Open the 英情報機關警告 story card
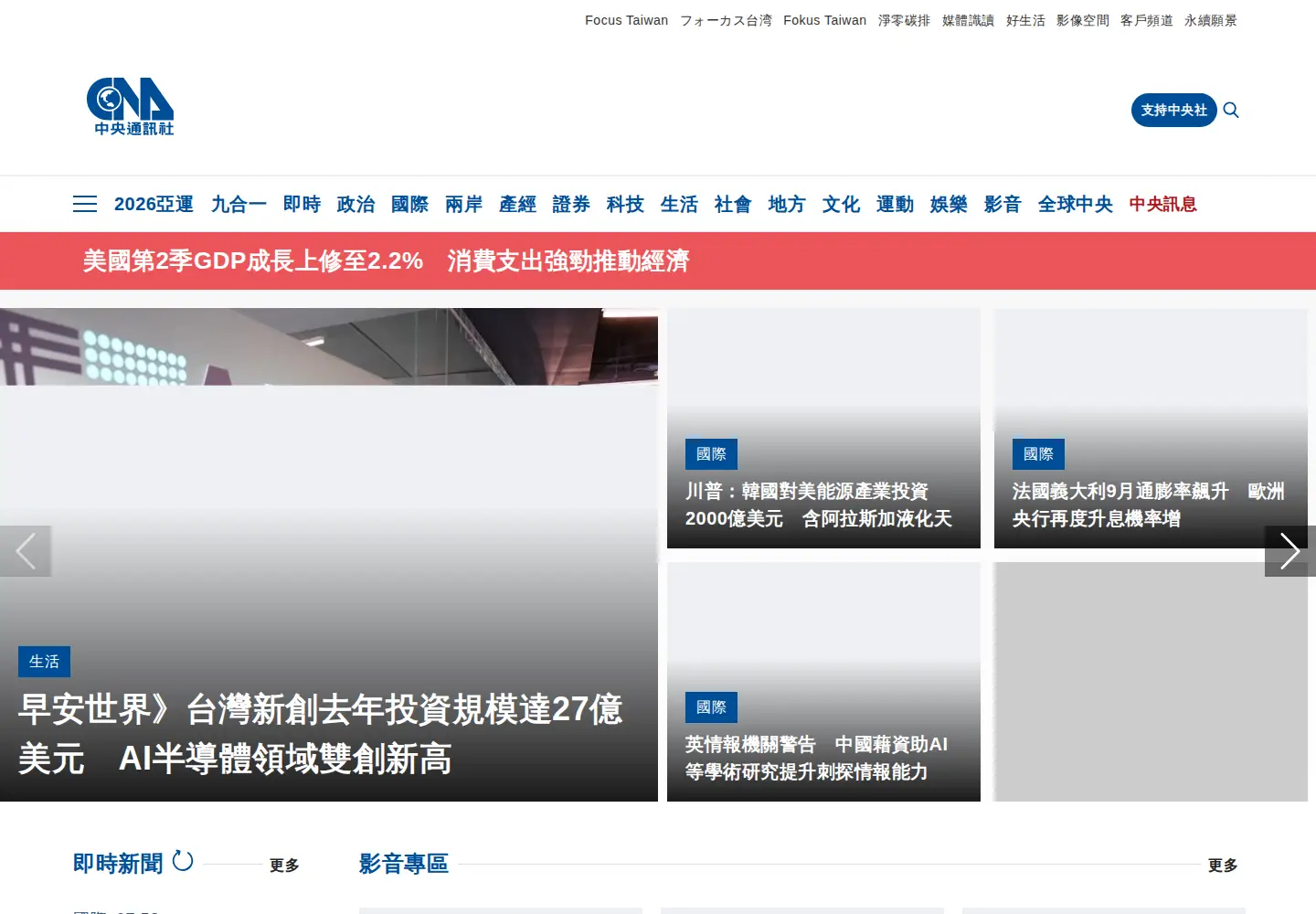The height and width of the screenshot is (914, 1316). click(823, 682)
